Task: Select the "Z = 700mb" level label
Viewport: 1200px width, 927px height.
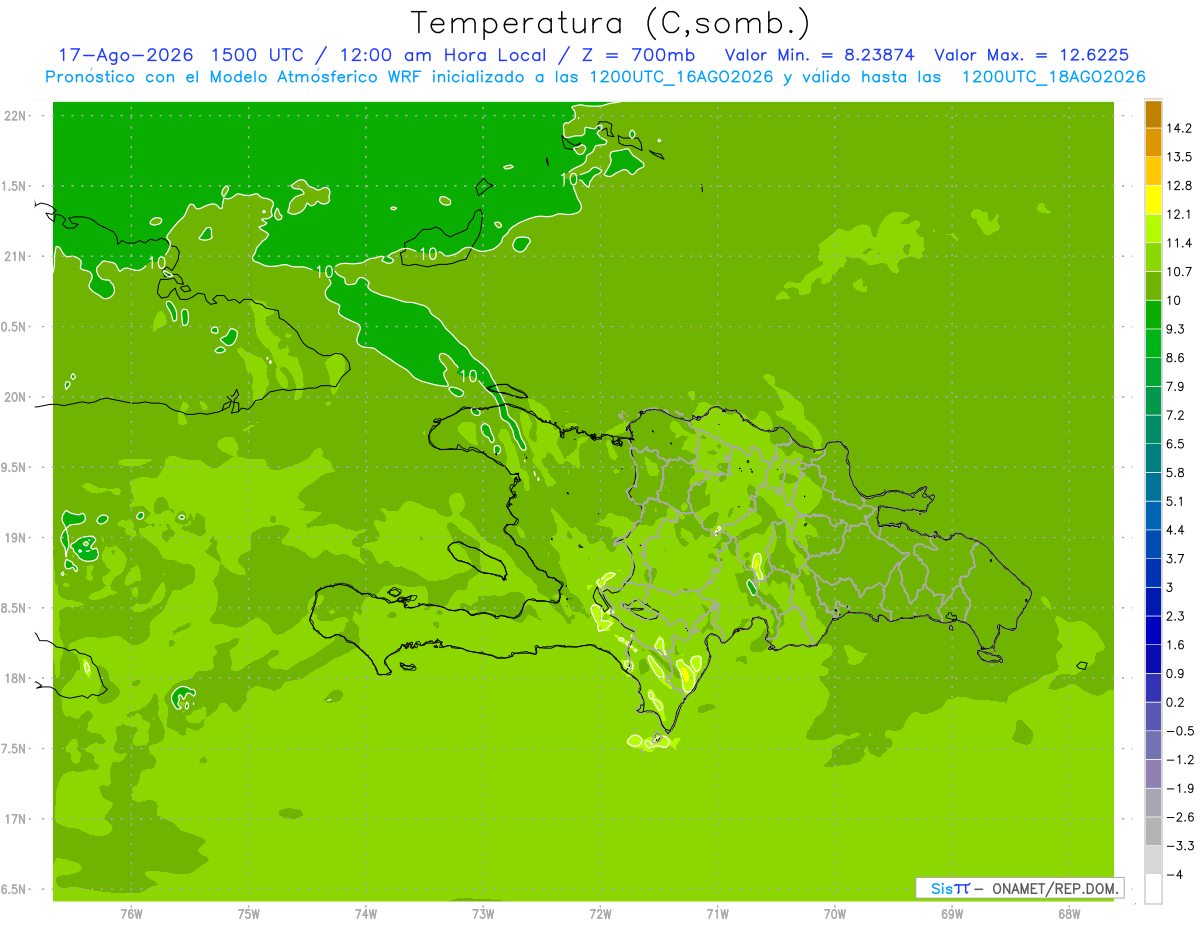Action: [x=636, y=55]
